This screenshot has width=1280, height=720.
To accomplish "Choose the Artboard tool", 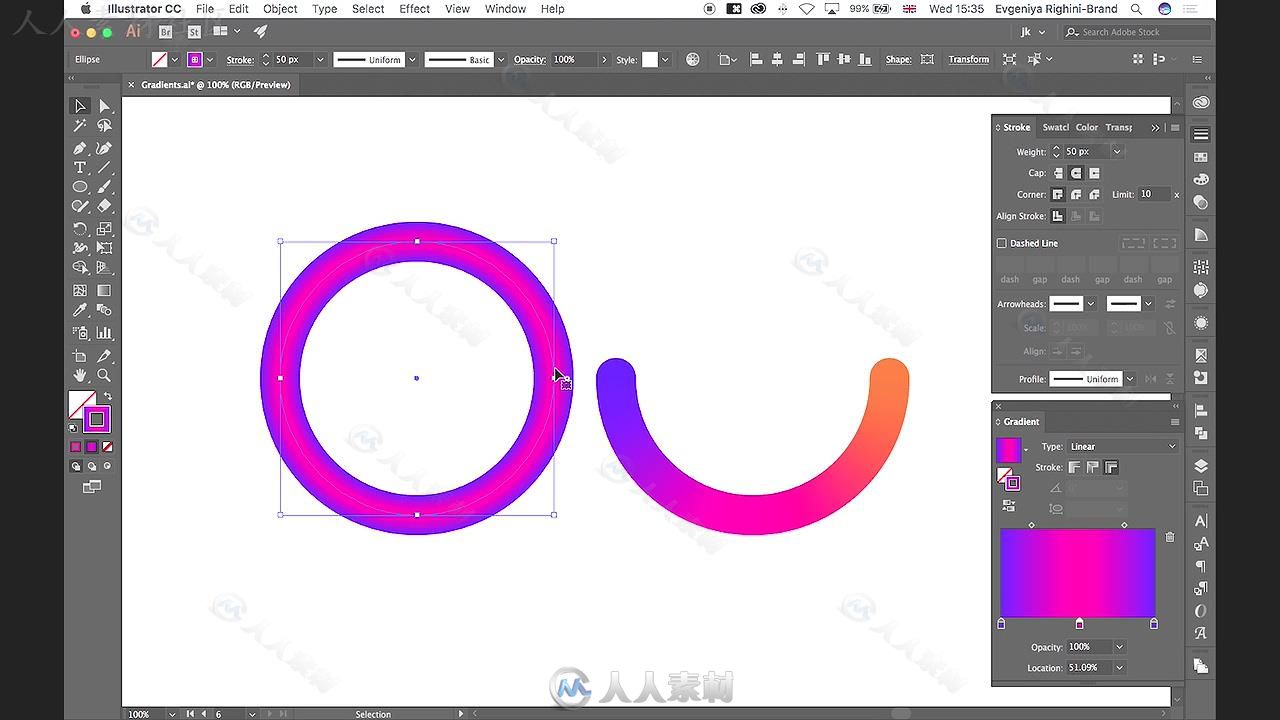I will (80, 356).
